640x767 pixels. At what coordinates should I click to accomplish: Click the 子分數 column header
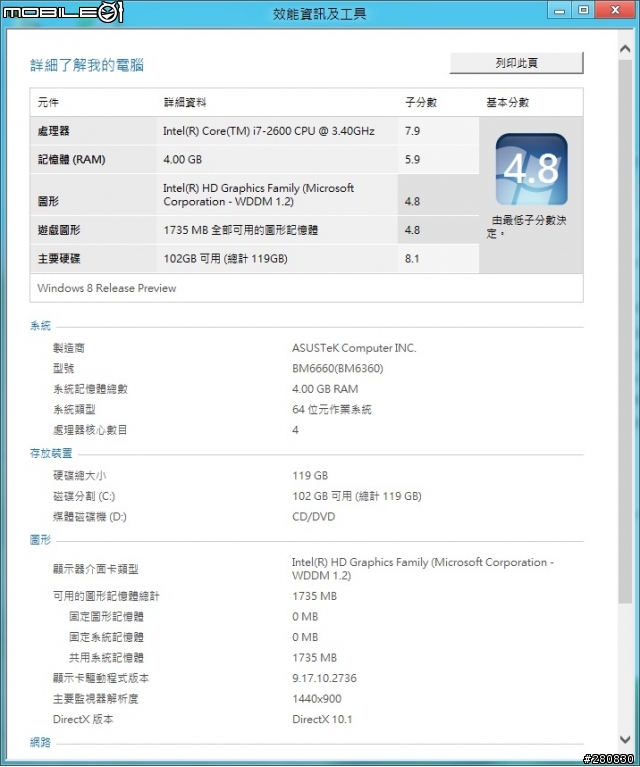[x=421, y=102]
